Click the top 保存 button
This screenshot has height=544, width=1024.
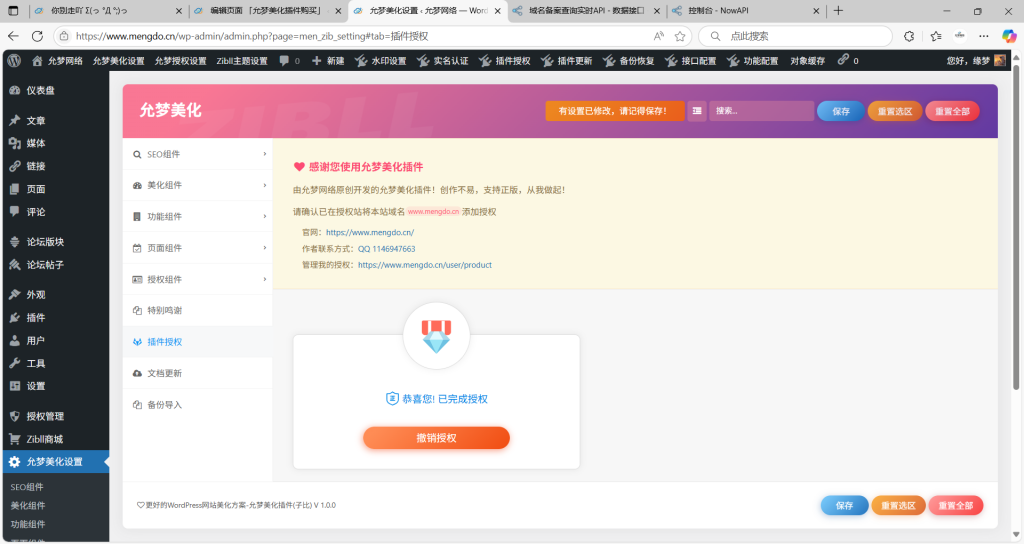click(840, 111)
